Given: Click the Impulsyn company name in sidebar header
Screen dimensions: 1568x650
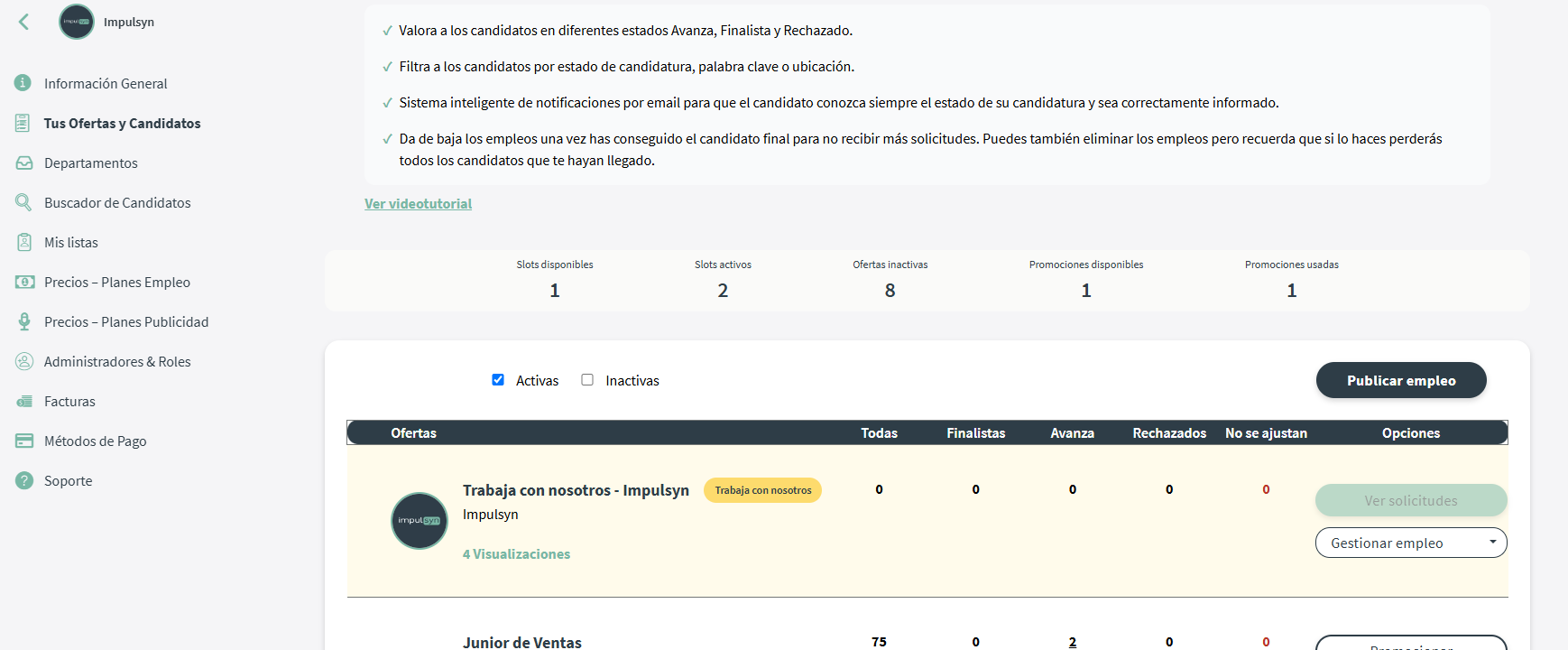Looking at the screenshot, I should [129, 22].
